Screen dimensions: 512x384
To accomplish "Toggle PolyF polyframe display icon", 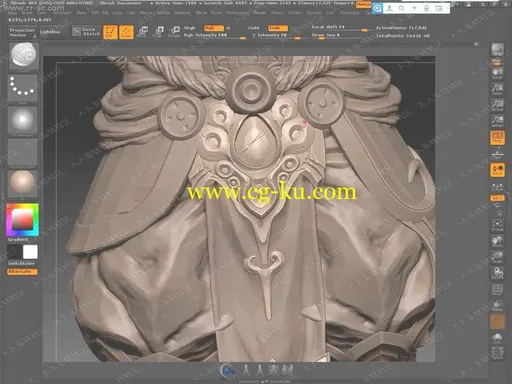I will (x=497, y=289).
